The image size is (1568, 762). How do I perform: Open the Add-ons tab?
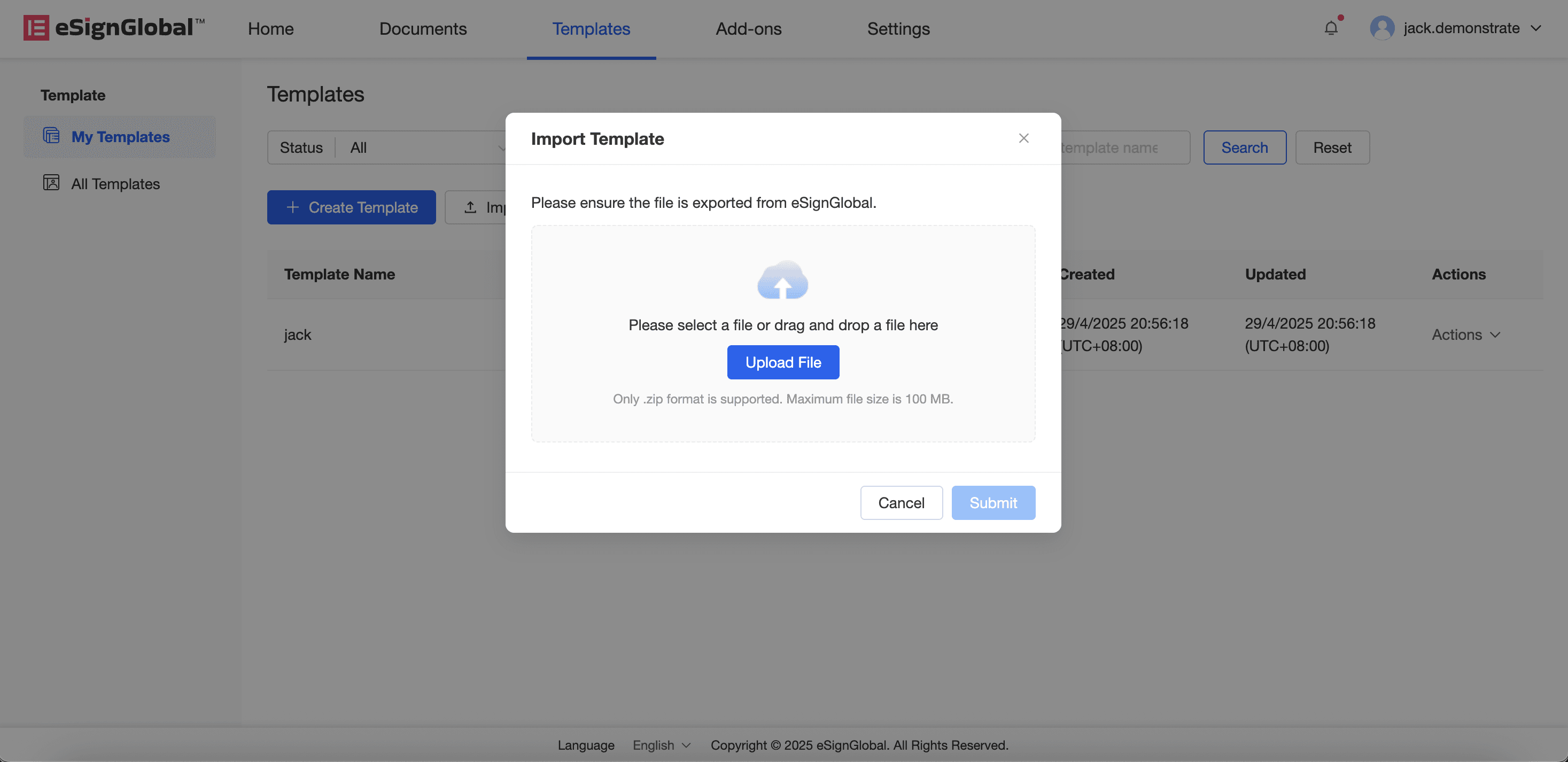coord(748,28)
